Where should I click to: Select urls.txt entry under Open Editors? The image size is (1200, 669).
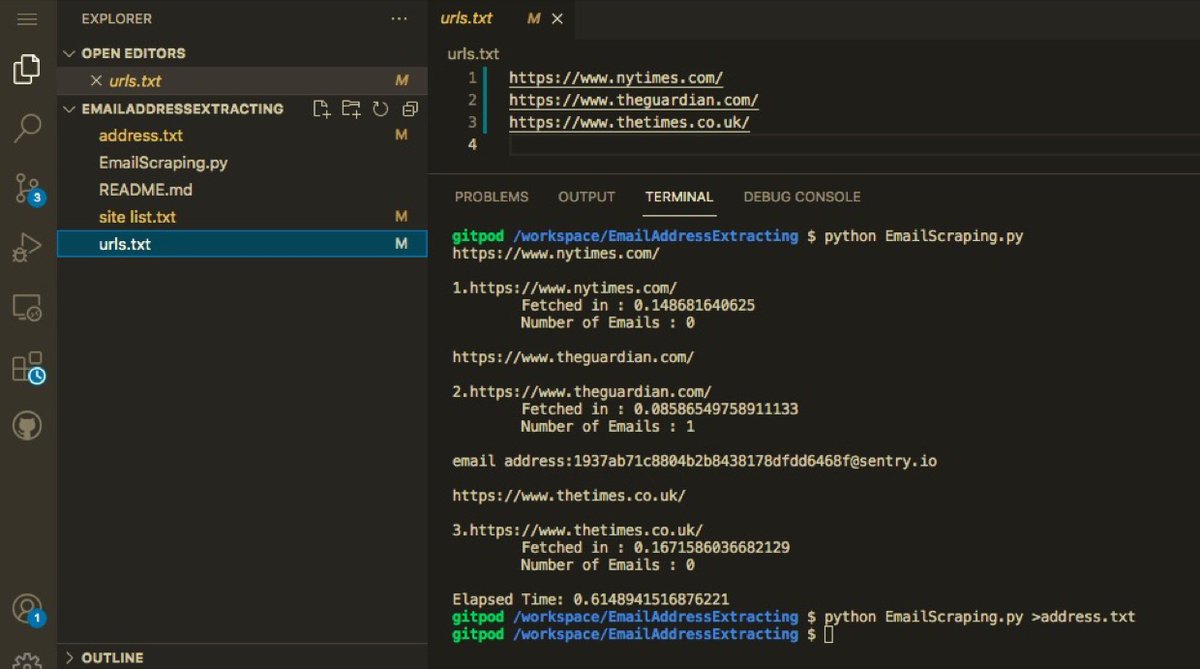point(242,81)
